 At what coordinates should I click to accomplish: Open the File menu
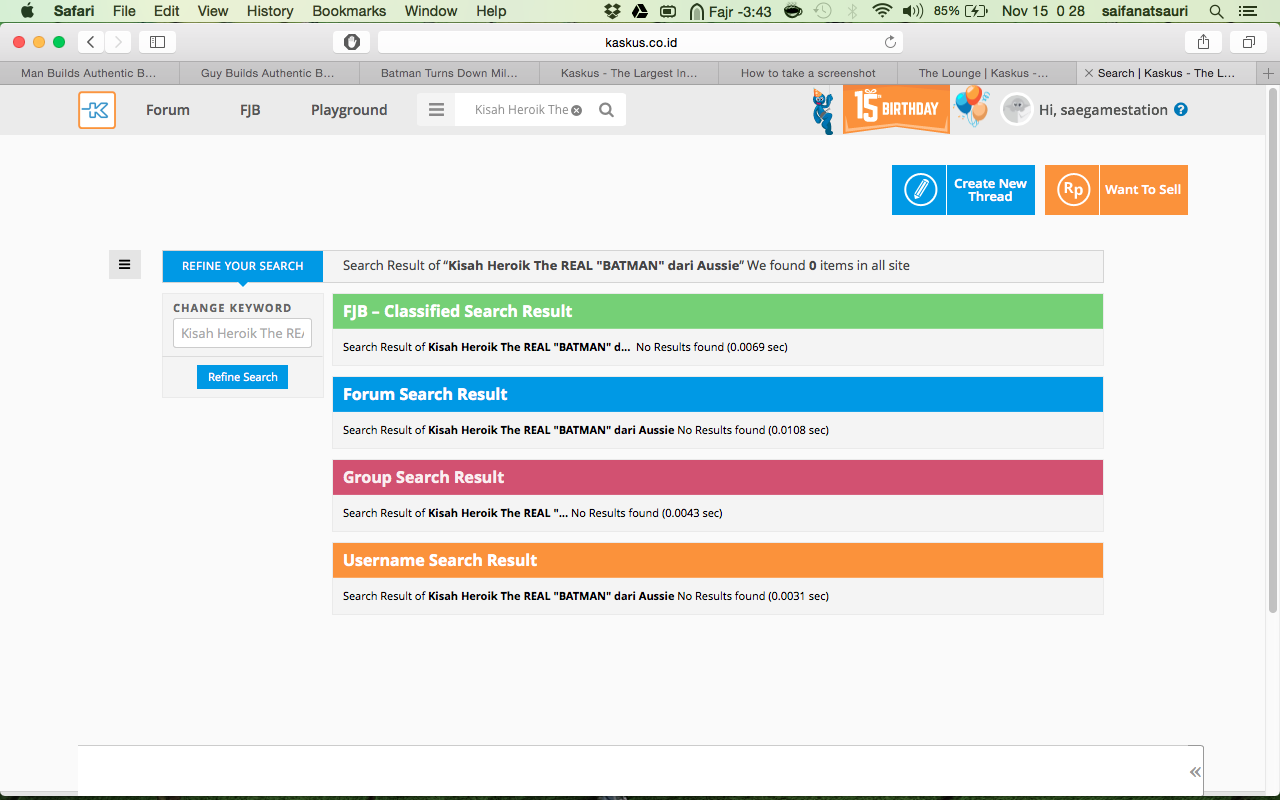(x=124, y=11)
